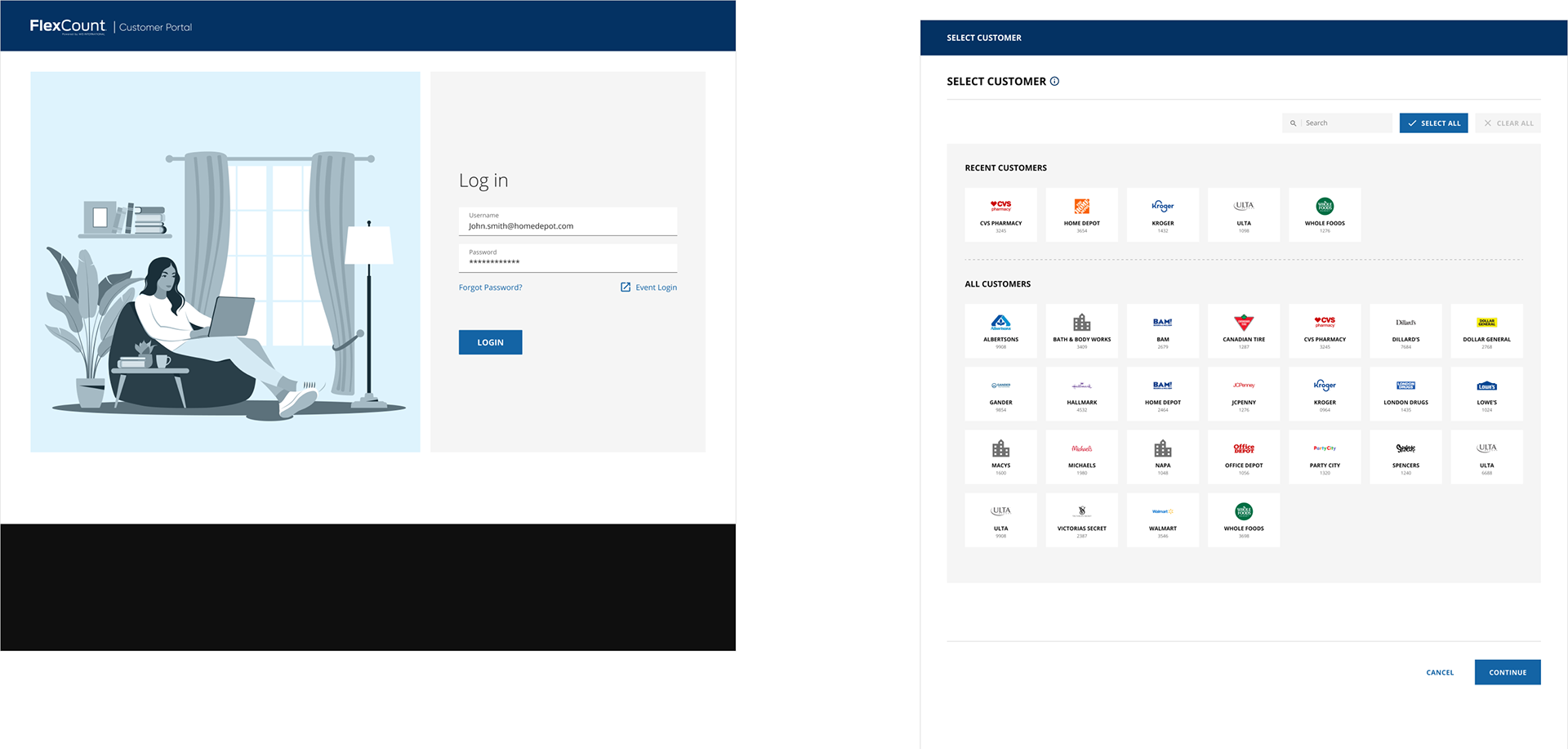Screen dimensions: 1568x749
Task: Select the Walmart customer card
Action: pyautogui.click(x=1163, y=519)
